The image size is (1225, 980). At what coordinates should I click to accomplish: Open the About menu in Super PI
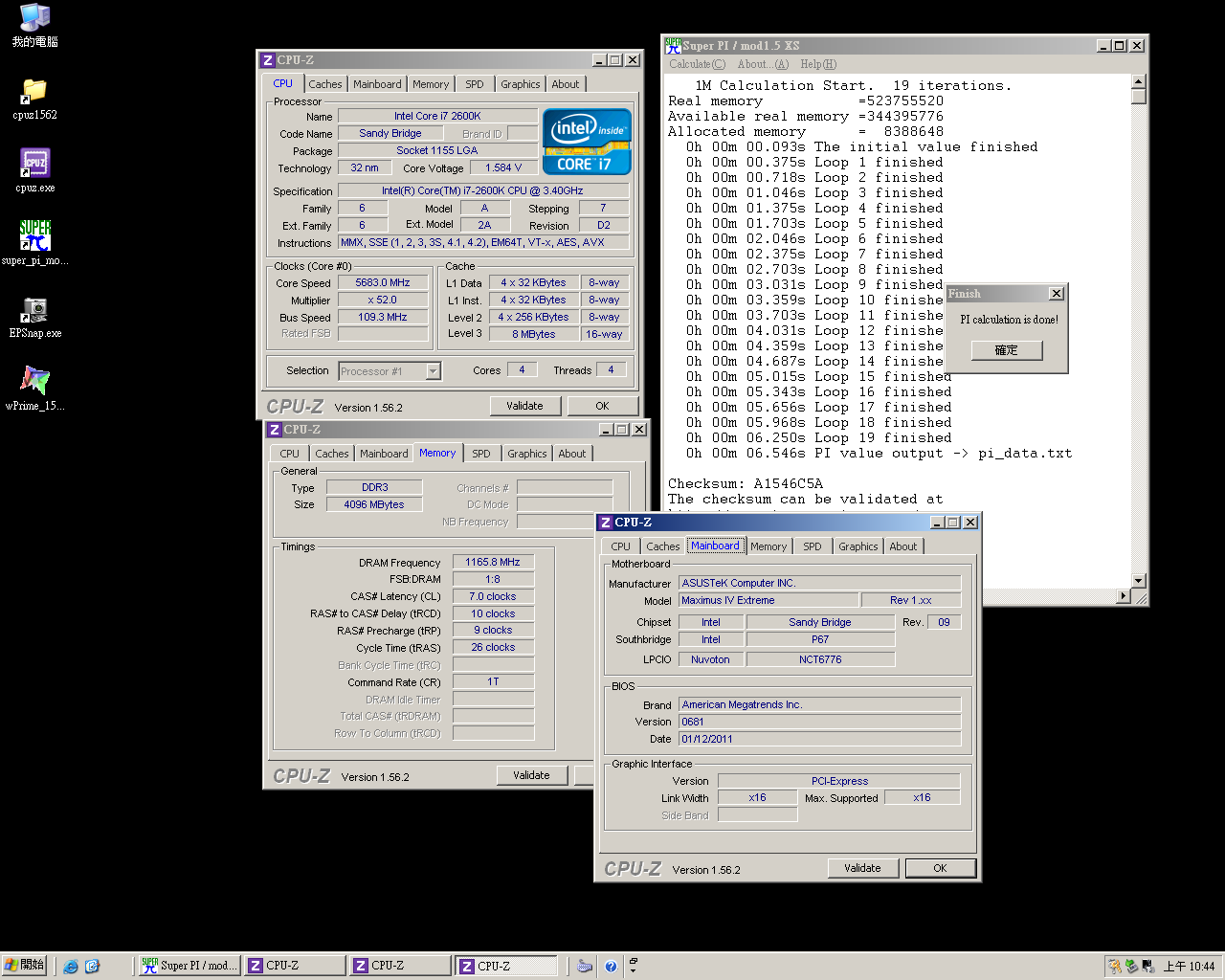(x=763, y=64)
